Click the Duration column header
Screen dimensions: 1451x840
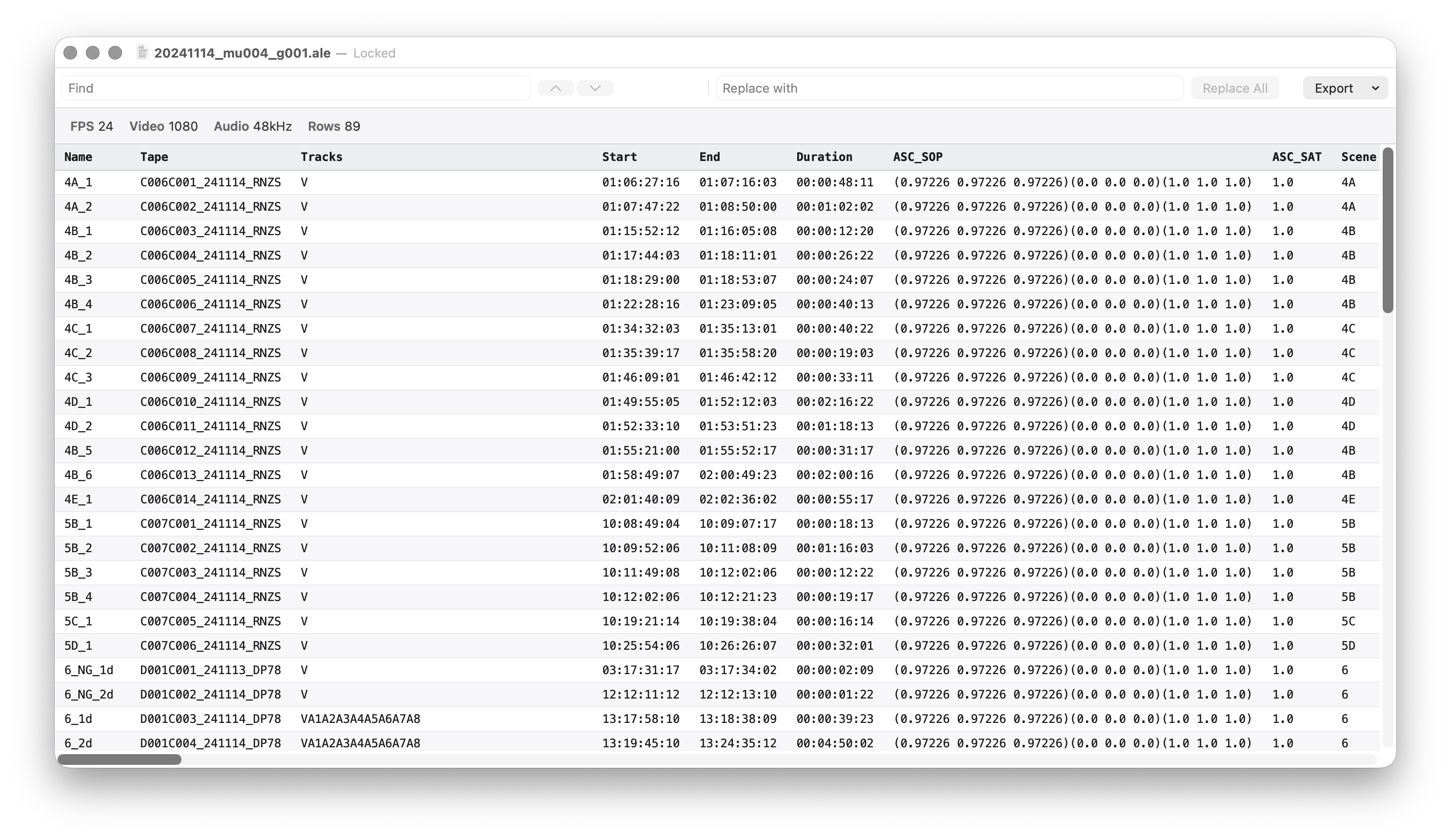coord(824,157)
